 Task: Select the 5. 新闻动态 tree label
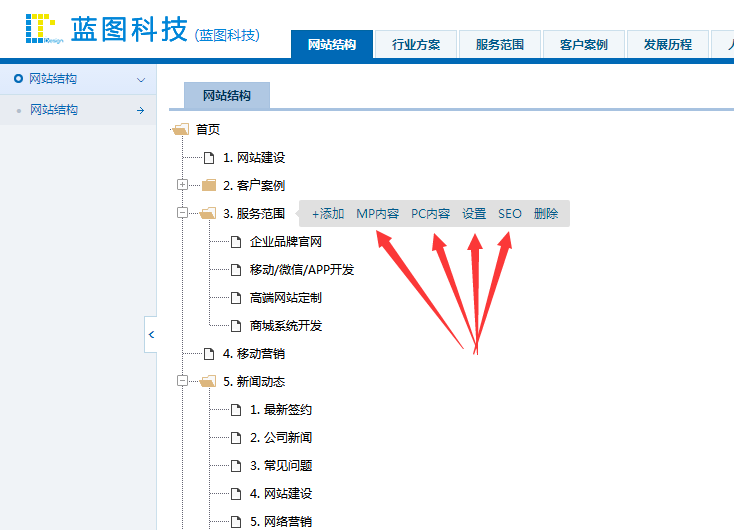coord(254,382)
